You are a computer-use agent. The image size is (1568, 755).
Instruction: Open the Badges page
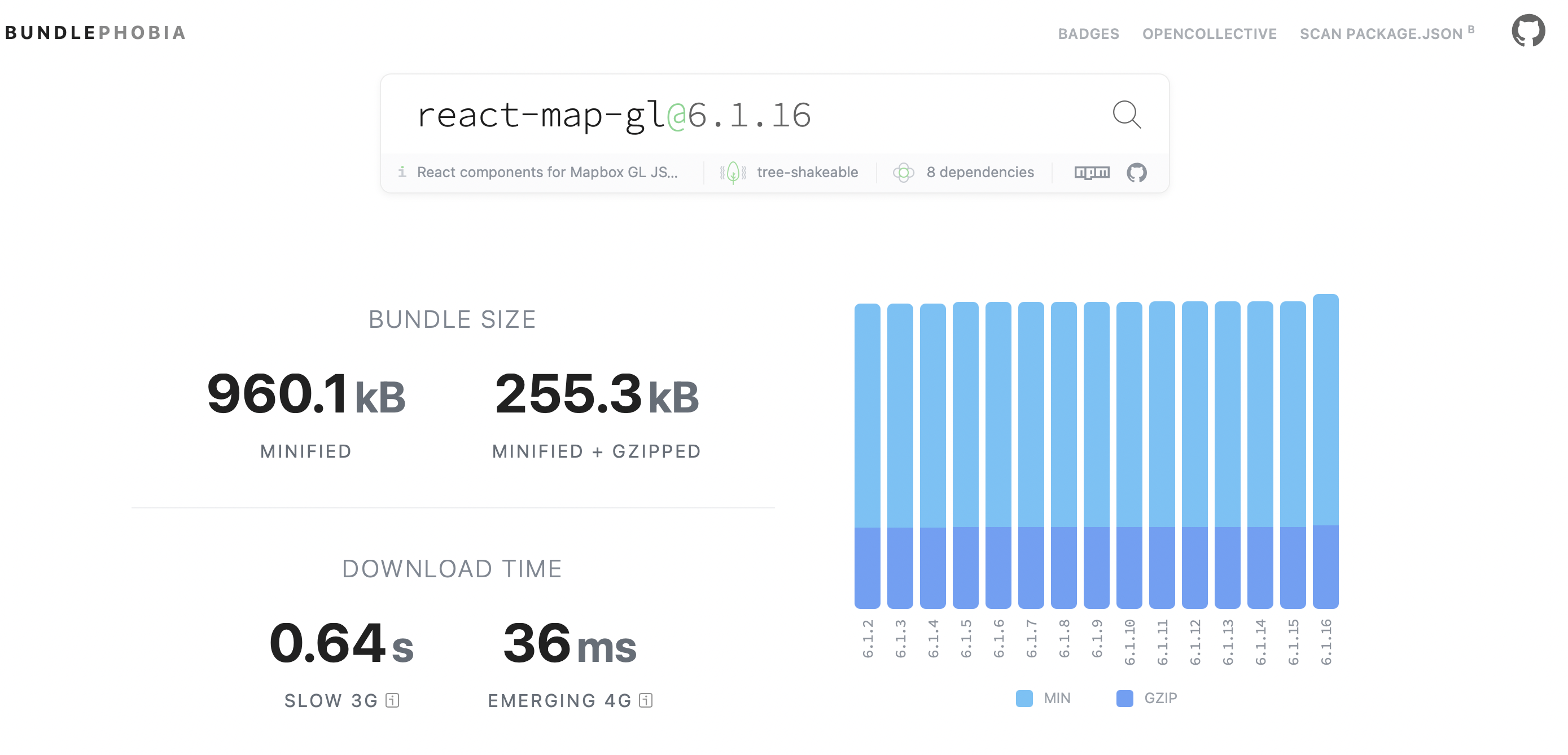1088,34
